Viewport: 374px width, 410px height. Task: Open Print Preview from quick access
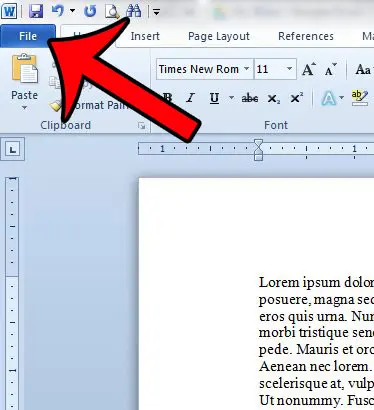[x=112, y=11]
